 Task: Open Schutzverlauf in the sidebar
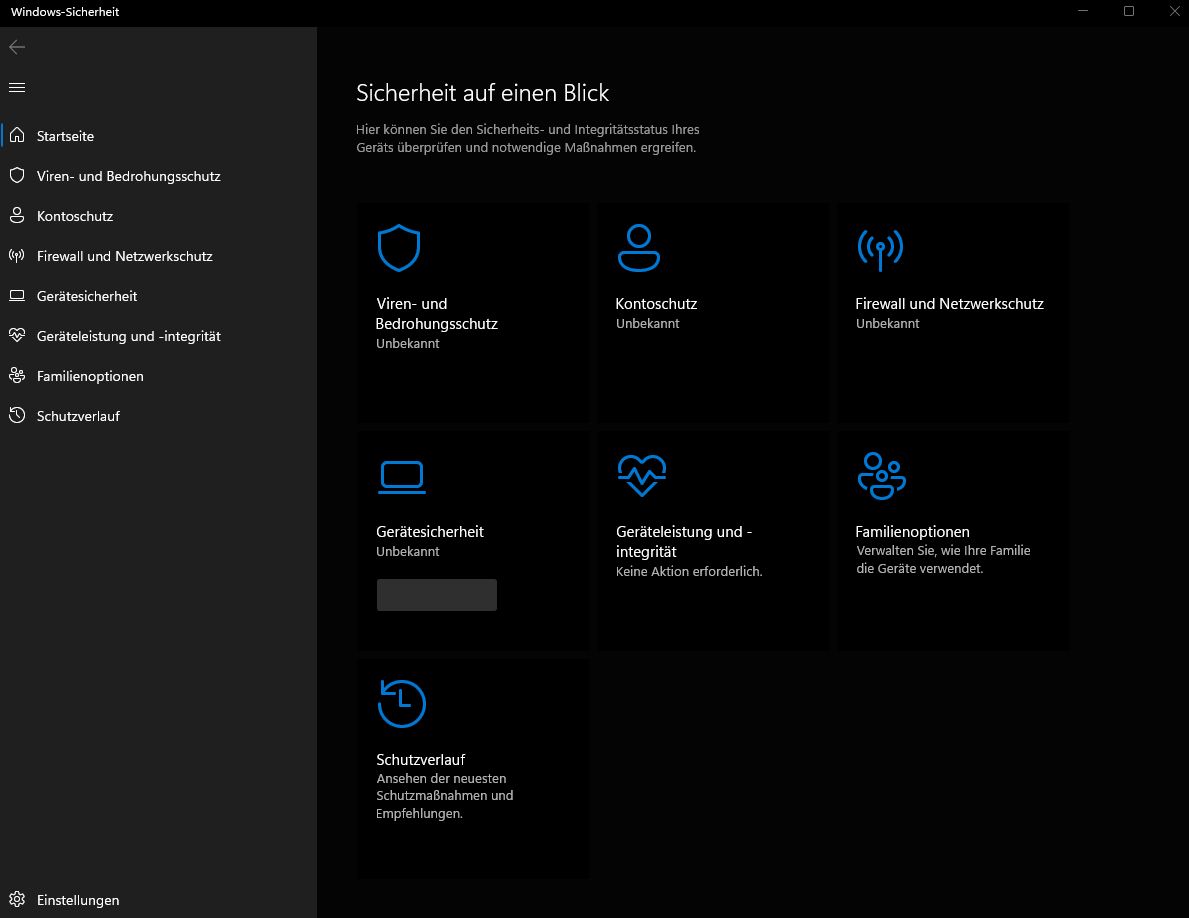(78, 416)
